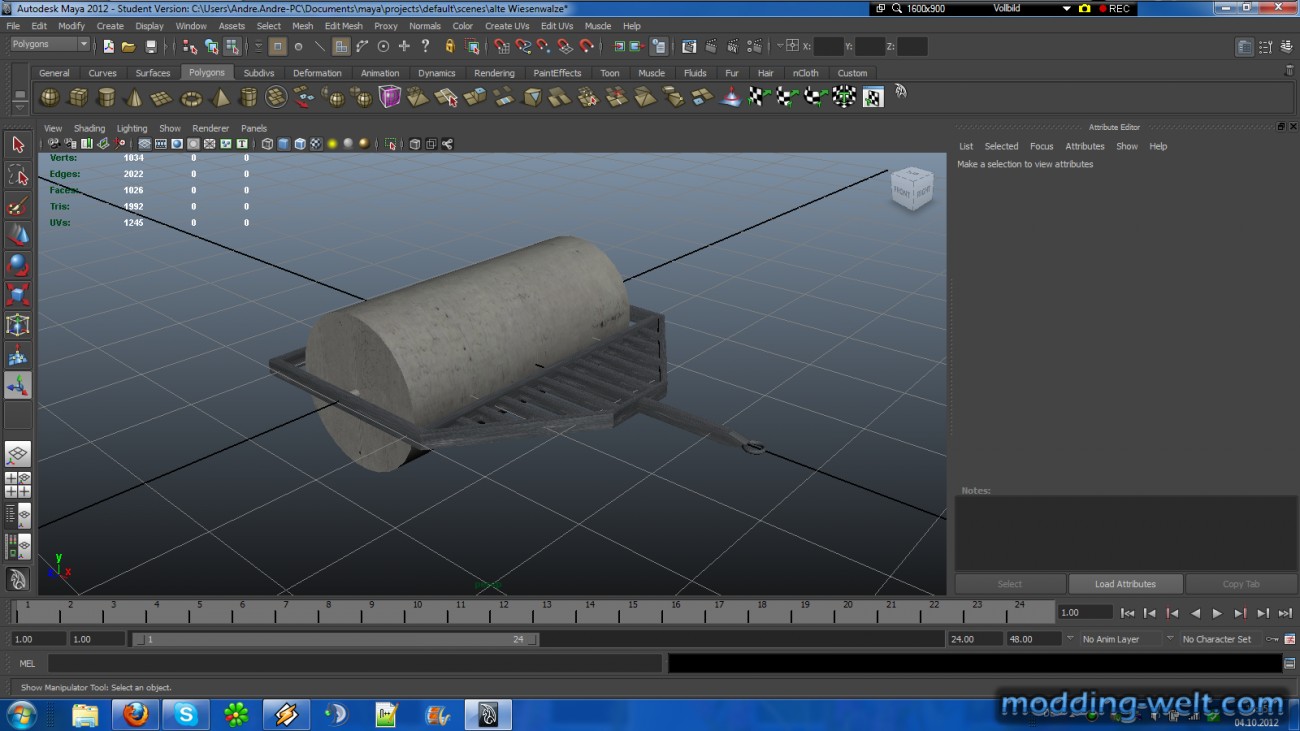Screen dimensions: 1300x731
Task: Open the No Anim Layer dropdown
Action: click(1119, 639)
